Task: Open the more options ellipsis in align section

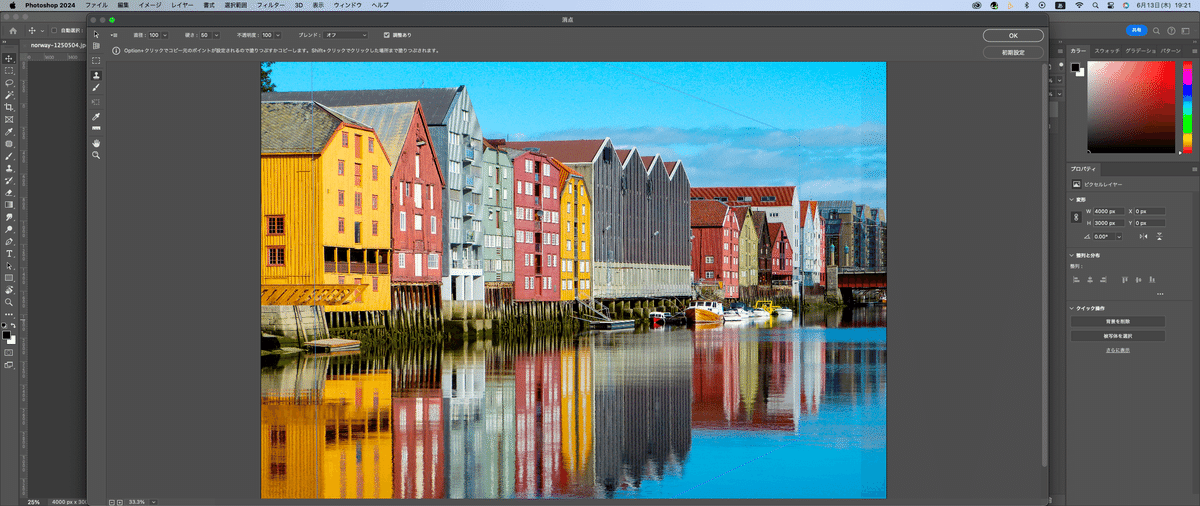Action: tap(1160, 294)
